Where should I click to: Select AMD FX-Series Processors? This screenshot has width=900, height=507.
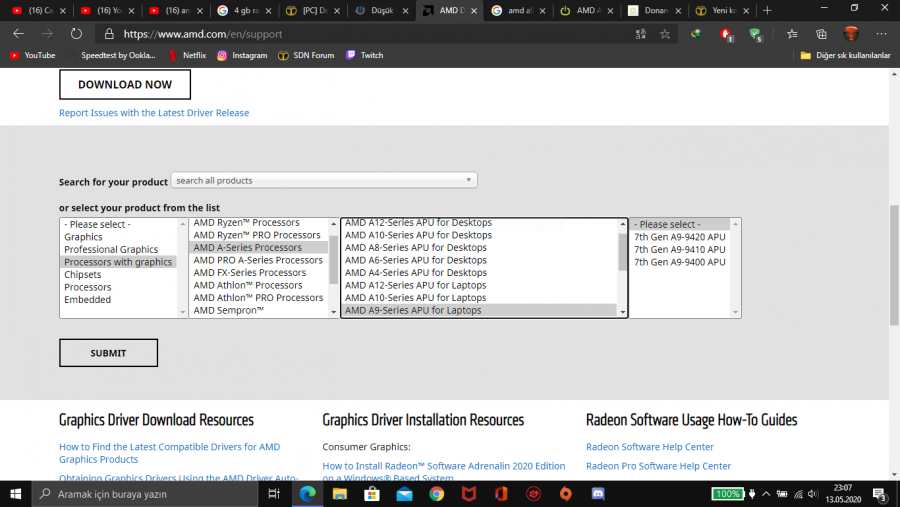tap(250, 273)
